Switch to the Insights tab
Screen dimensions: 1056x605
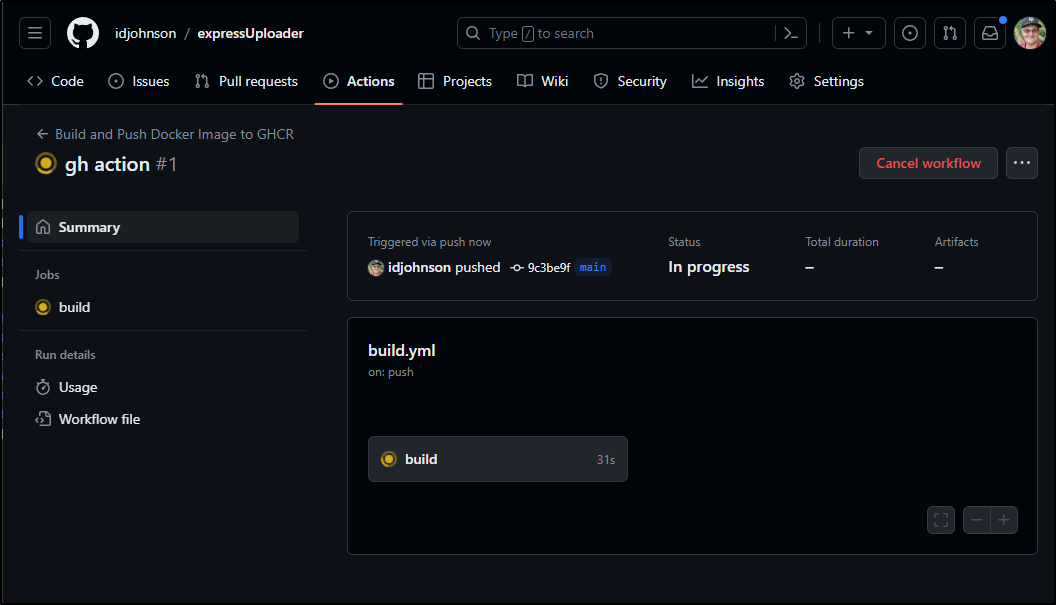click(x=728, y=82)
